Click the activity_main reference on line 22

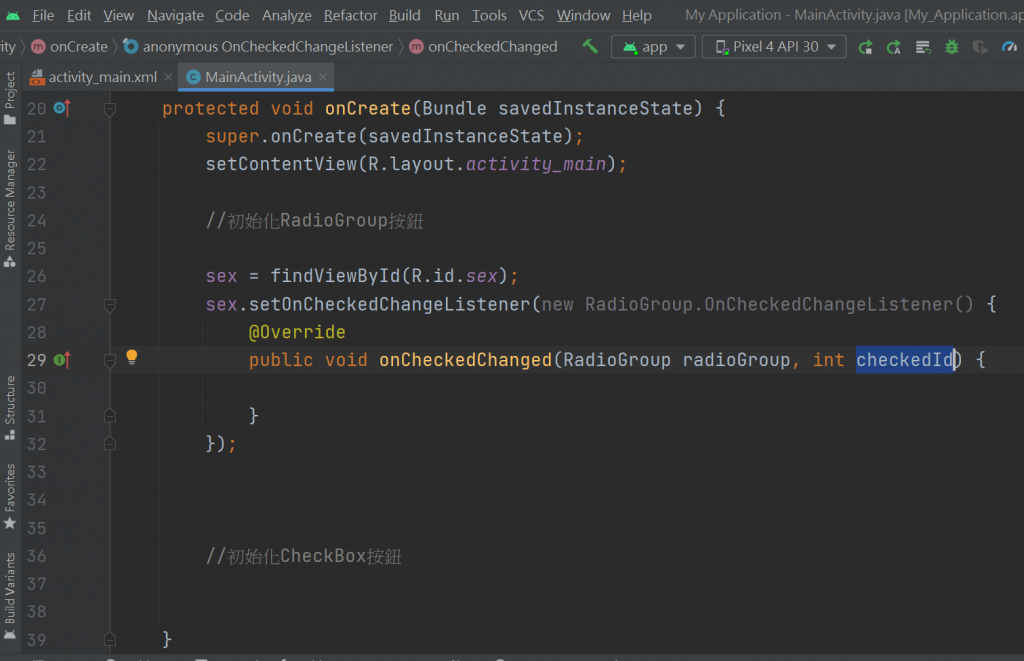[536, 164]
